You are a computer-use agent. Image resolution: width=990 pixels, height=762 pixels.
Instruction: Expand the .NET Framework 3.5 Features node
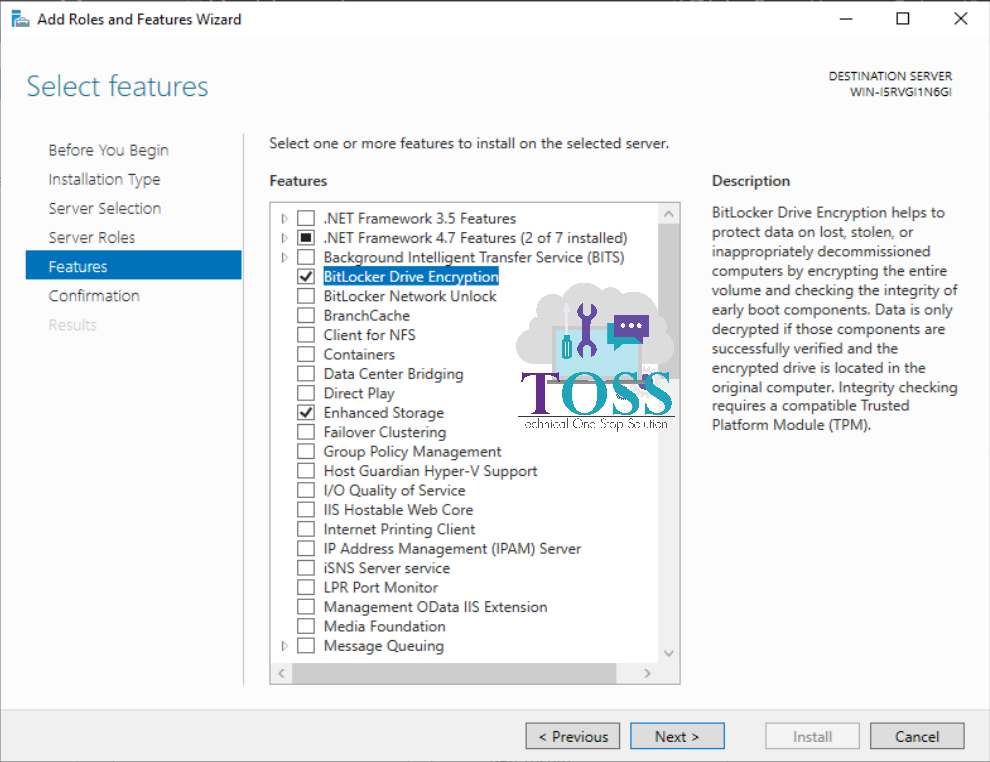pyautogui.click(x=284, y=218)
